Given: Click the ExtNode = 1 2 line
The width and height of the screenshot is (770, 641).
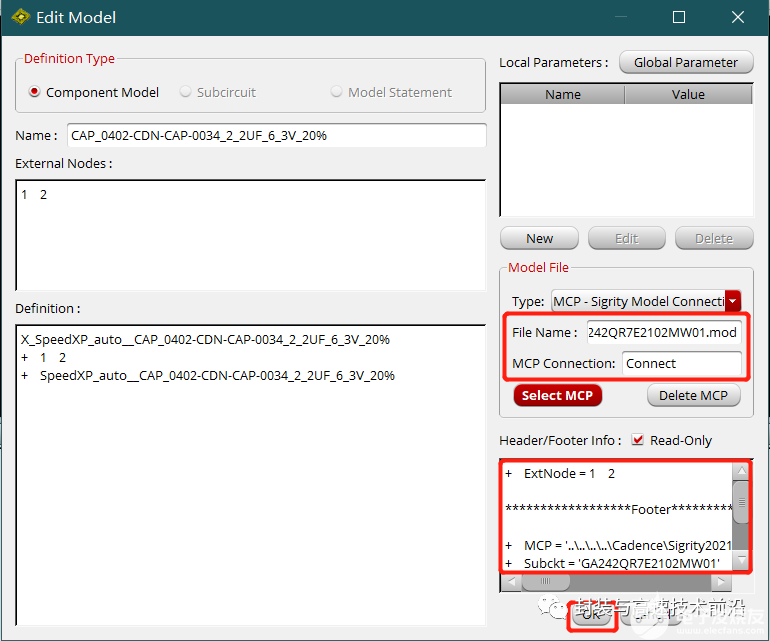Looking at the screenshot, I should point(560,474).
